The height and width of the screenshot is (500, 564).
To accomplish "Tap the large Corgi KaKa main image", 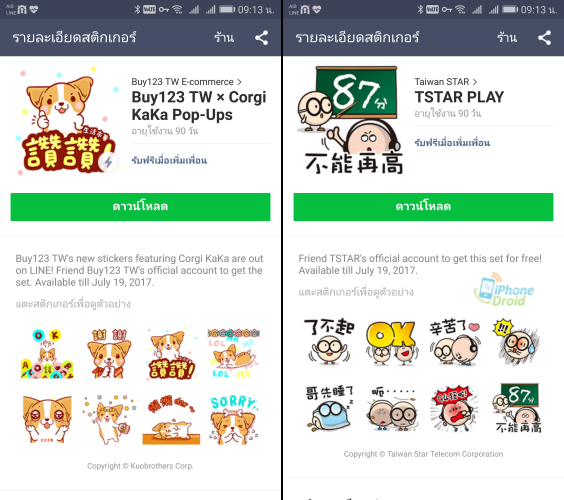I will pyautogui.click(x=67, y=121).
